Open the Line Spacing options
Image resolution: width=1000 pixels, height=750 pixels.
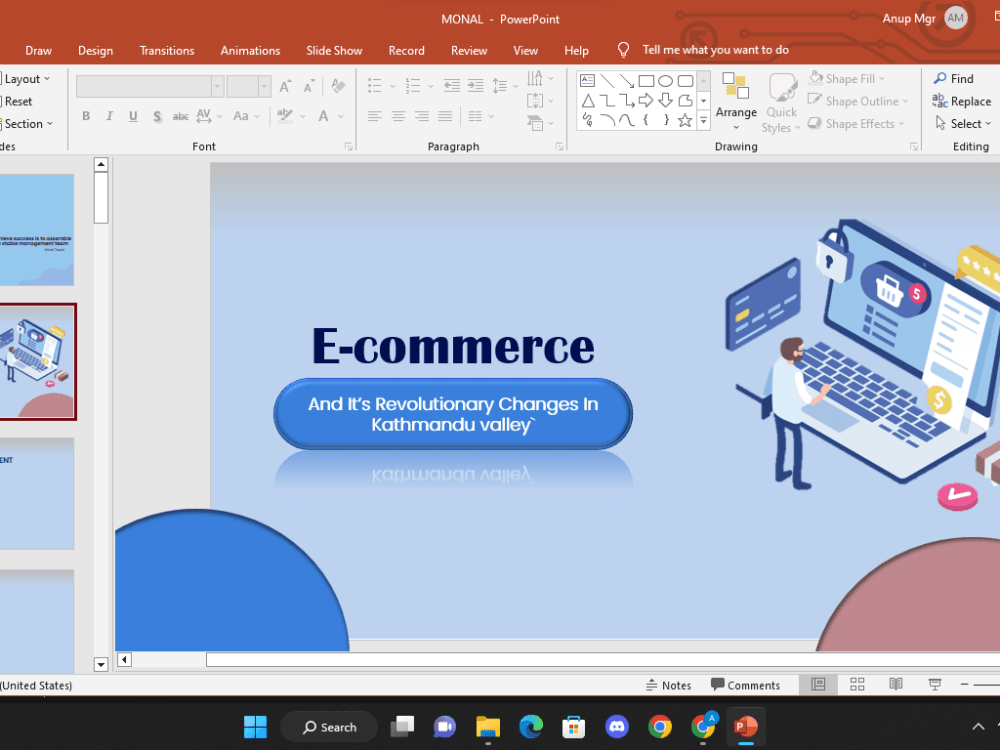pyautogui.click(x=505, y=85)
